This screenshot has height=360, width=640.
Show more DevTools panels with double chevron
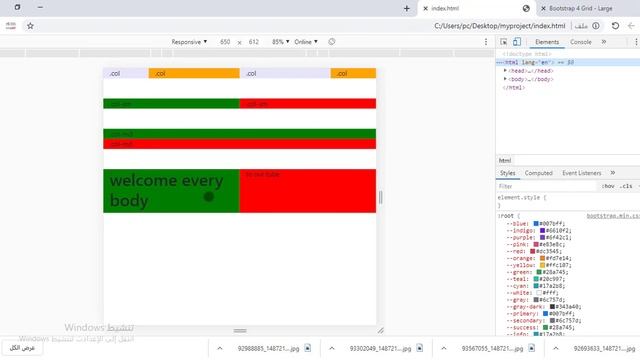pos(604,42)
